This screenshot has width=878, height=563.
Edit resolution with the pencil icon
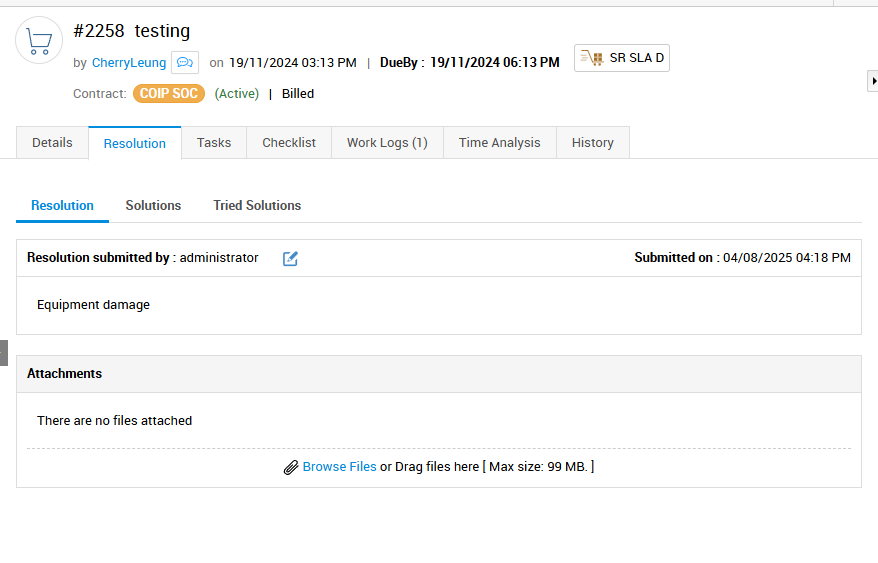pyautogui.click(x=290, y=258)
